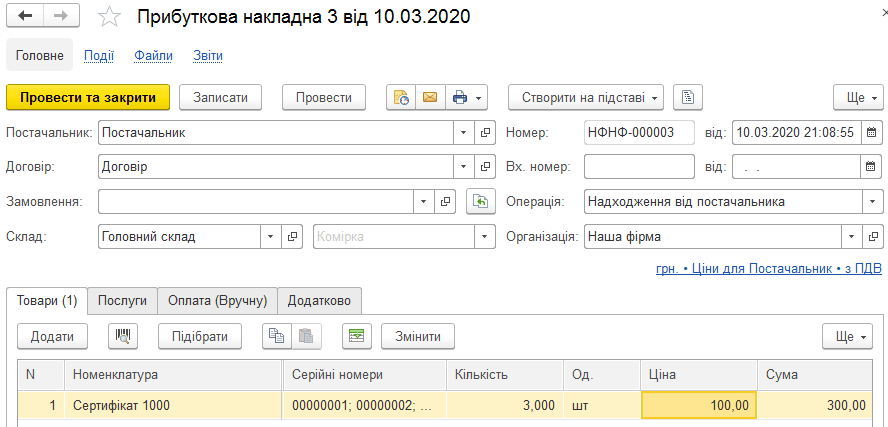Click the Номер field НФНФ-000003
888x427 pixels.
639,133
